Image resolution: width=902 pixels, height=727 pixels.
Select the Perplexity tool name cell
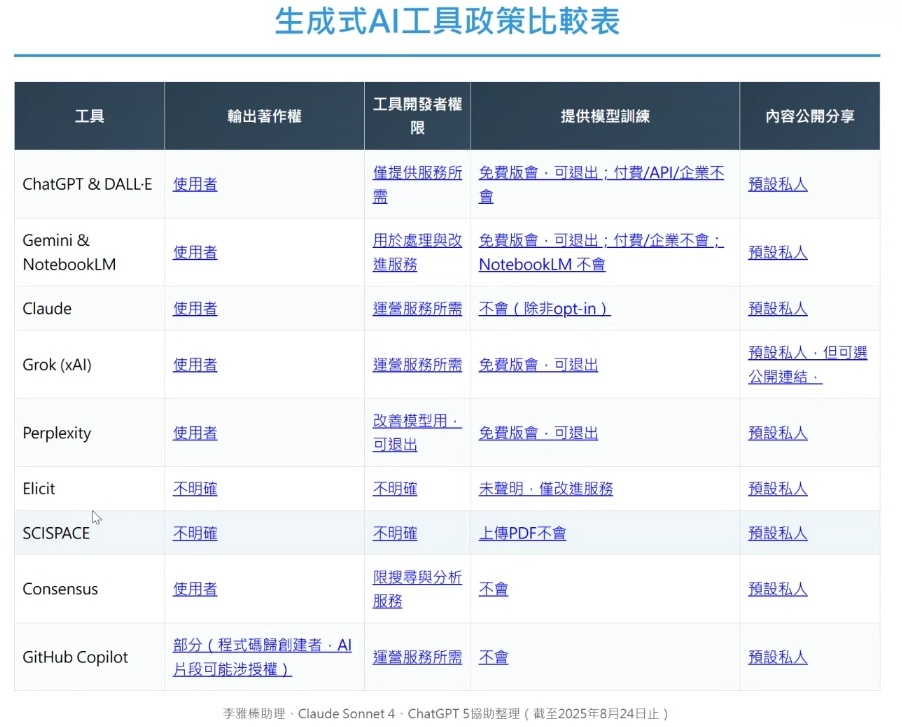coord(89,433)
